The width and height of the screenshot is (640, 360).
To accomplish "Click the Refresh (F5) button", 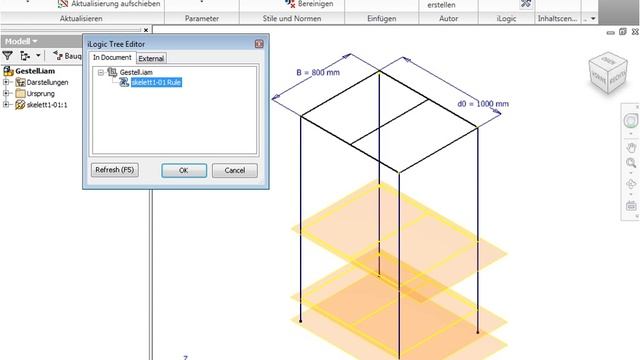I will [115, 170].
